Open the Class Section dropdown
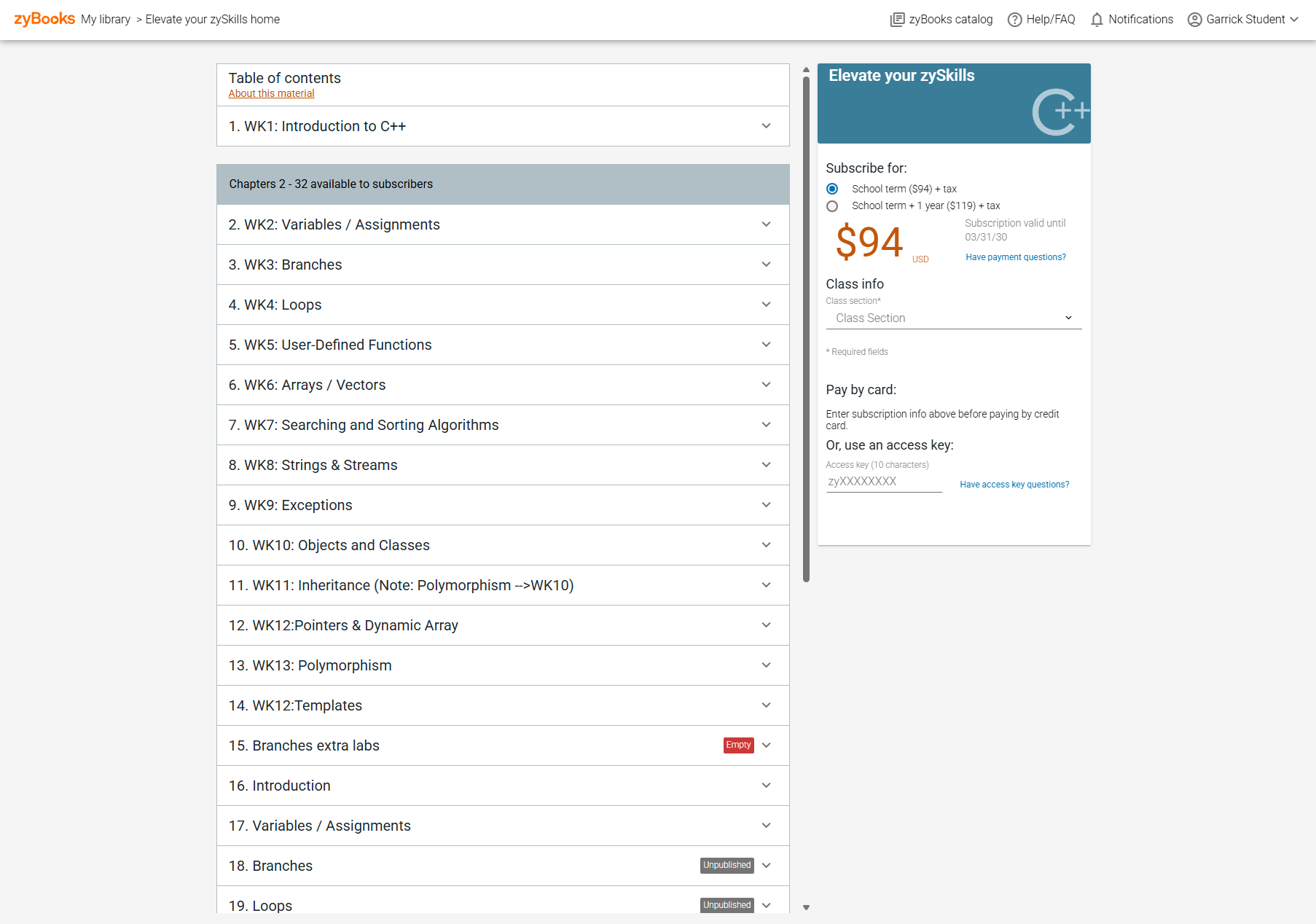Viewport: 1316px width, 924px height. click(x=954, y=318)
